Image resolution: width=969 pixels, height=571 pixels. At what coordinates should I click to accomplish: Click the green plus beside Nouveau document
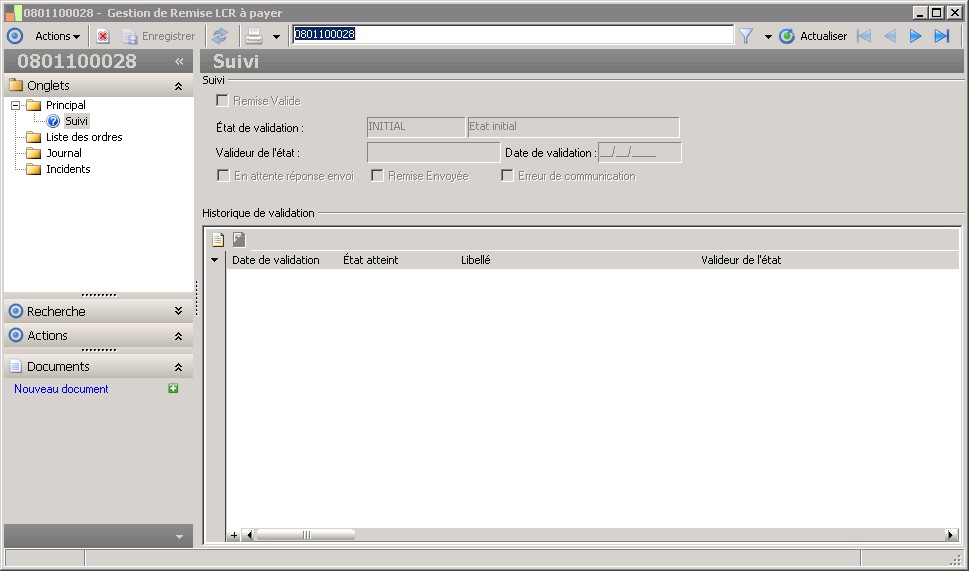pos(173,388)
